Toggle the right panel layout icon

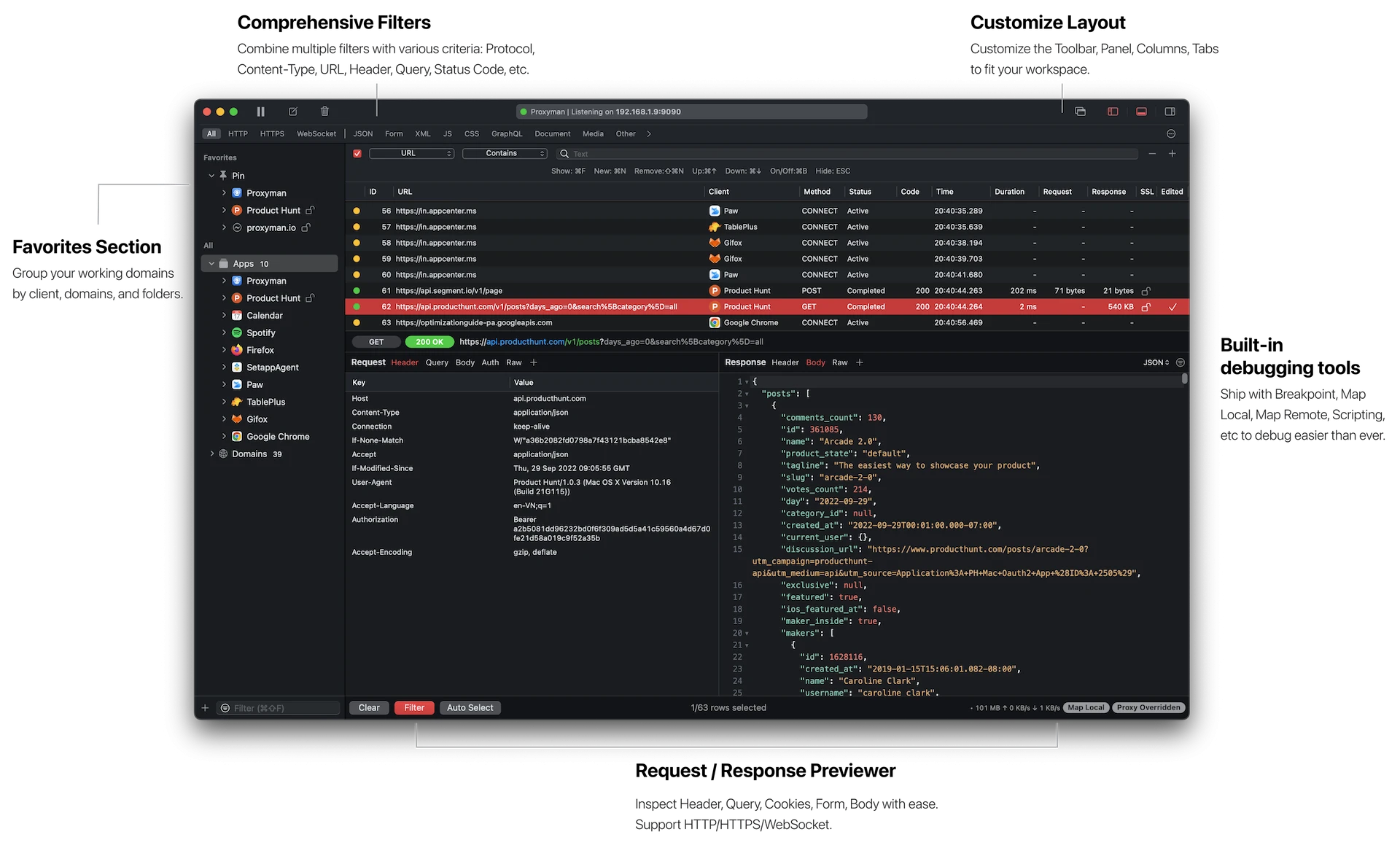tap(1170, 112)
